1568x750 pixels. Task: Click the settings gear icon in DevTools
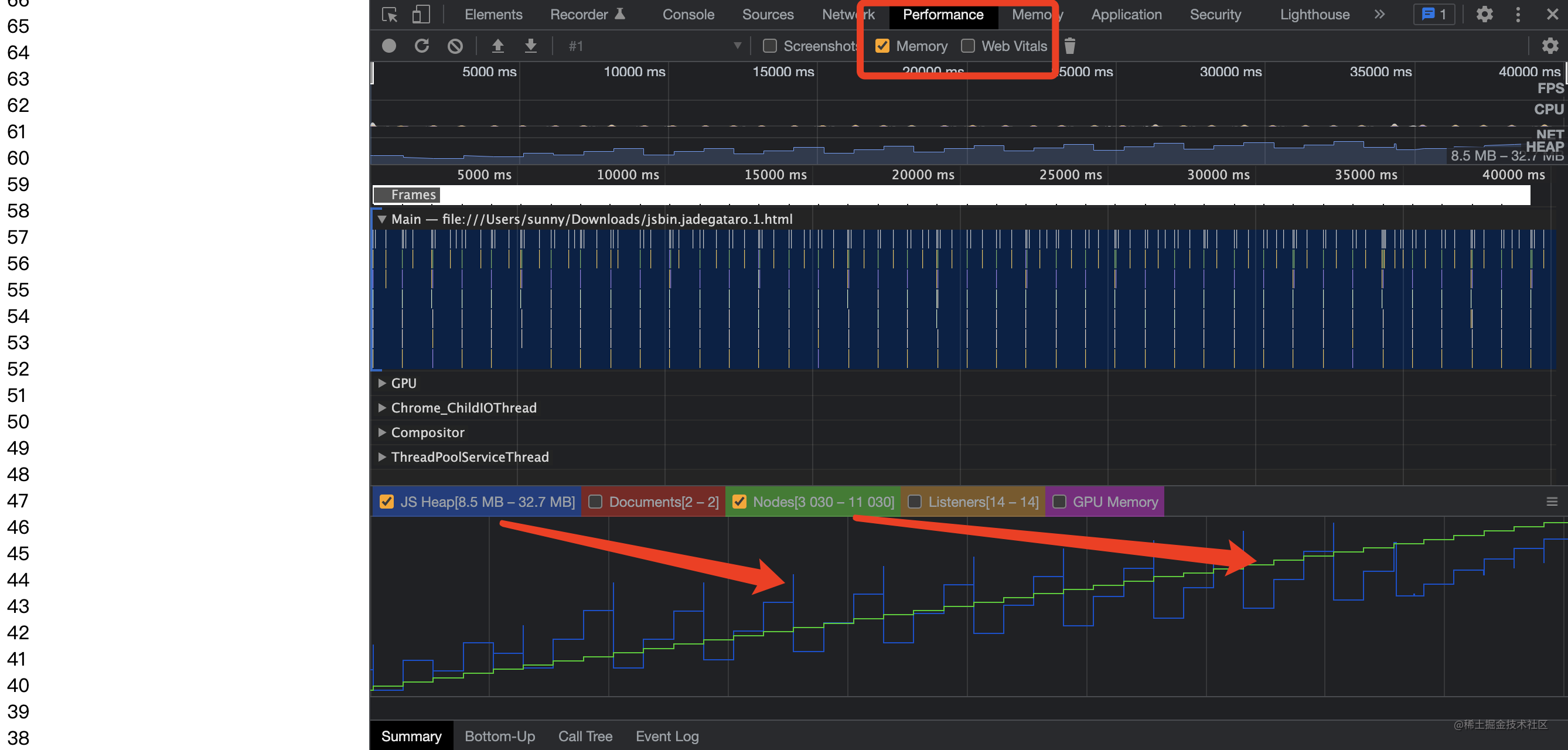1484,14
